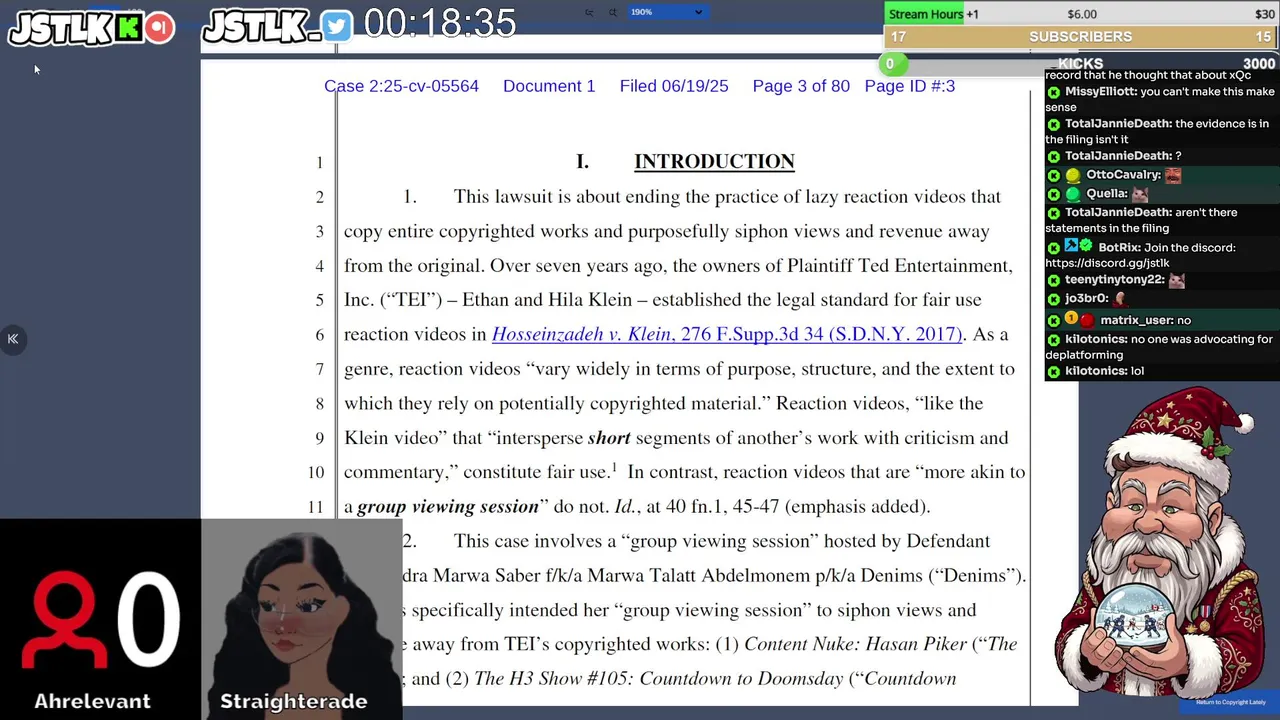Zoom in the PDF document
This screenshot has width=1280, height=720.
click(x=612, y=12)
